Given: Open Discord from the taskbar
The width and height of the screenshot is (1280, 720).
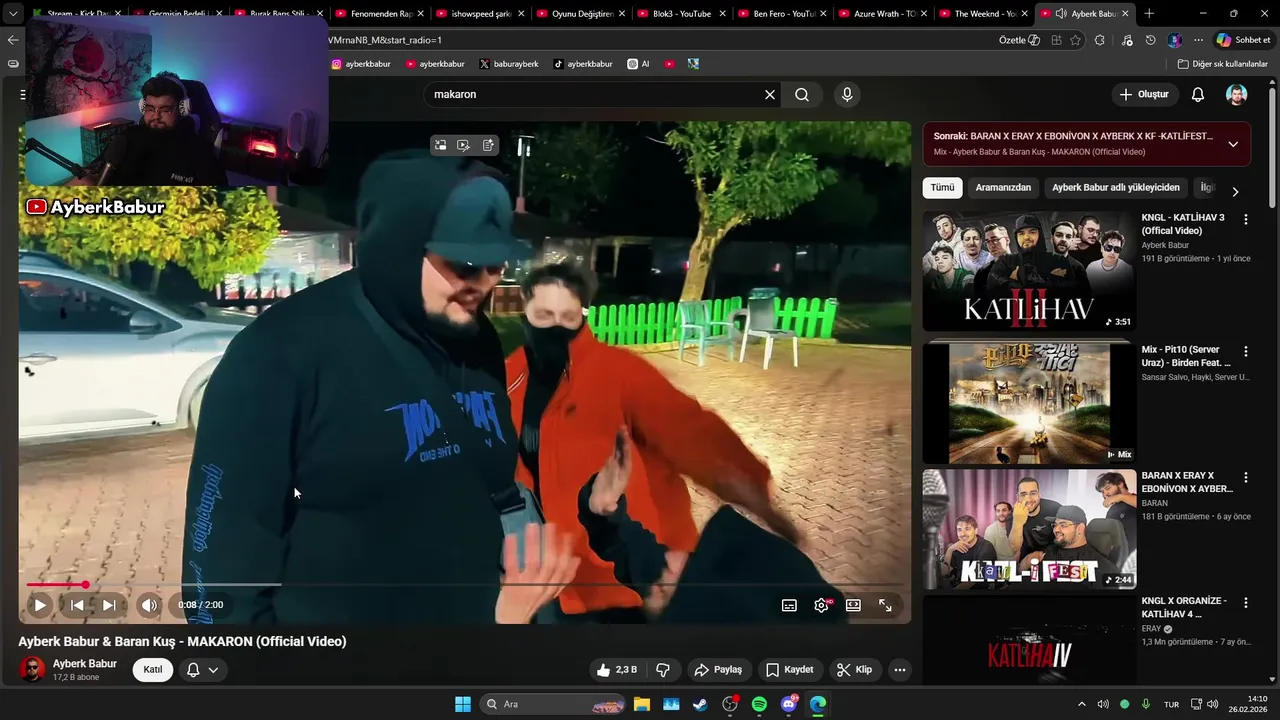Looking at the screenshot, I should pos(789,704).
